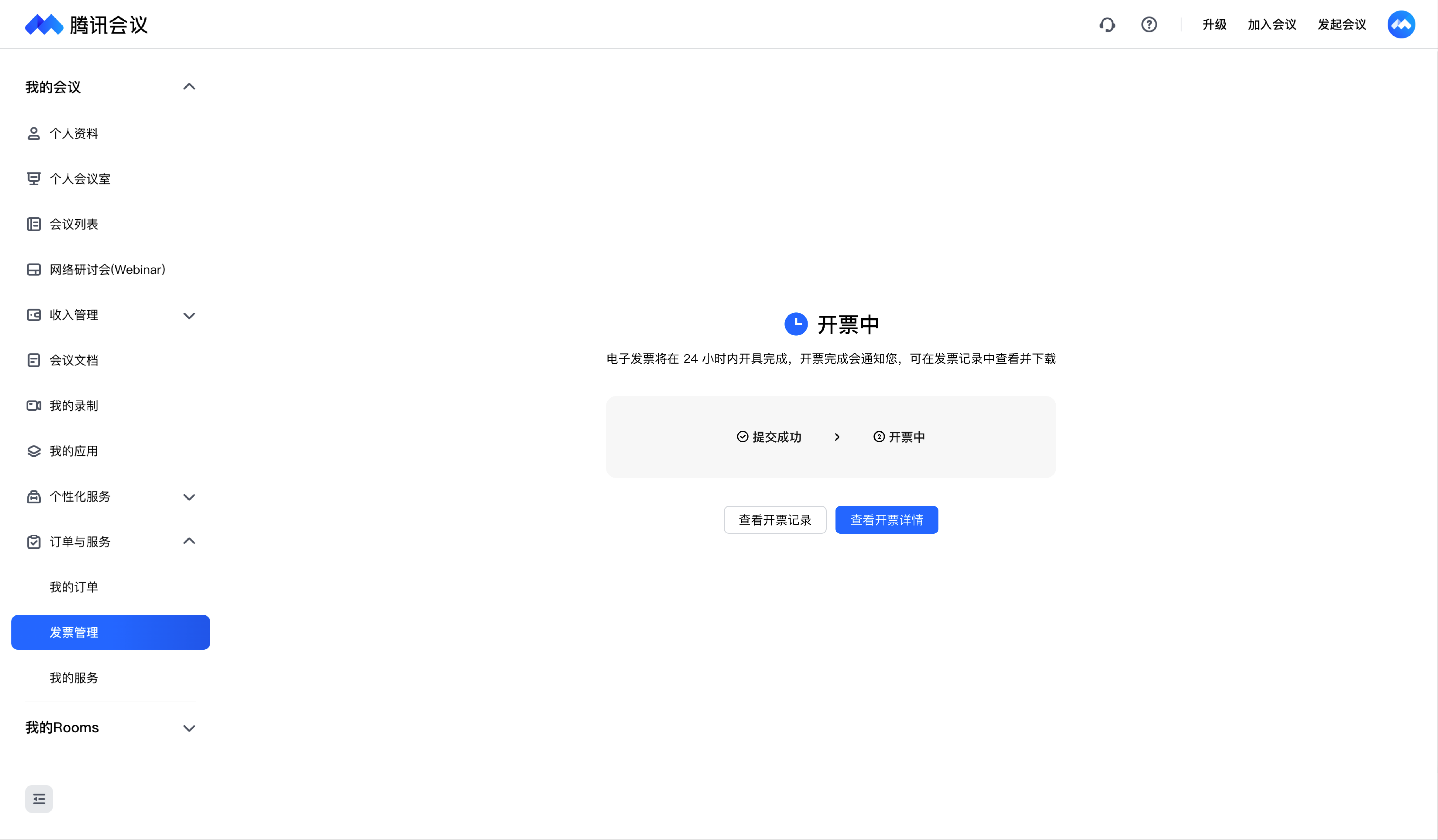Expand the 我的Rooms chevron
This screenshot has height=840, width=1438.
pos(189,728)
